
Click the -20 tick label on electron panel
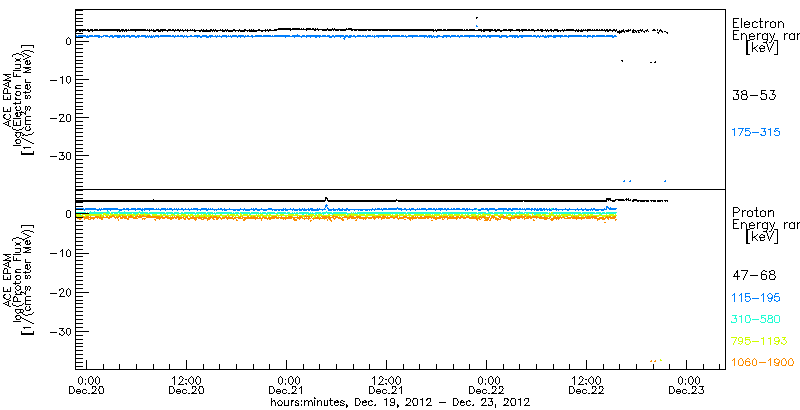pyautogui.click(x=59, y=118)
